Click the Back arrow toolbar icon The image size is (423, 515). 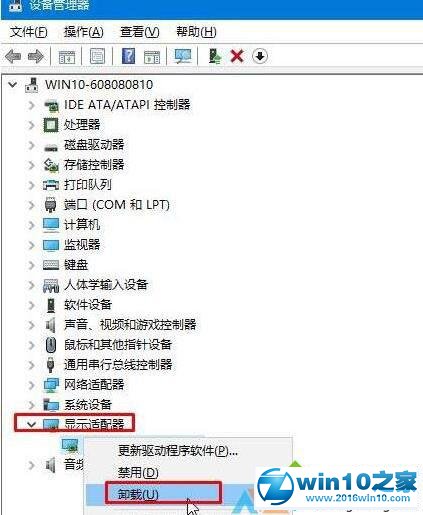[13, 56]
